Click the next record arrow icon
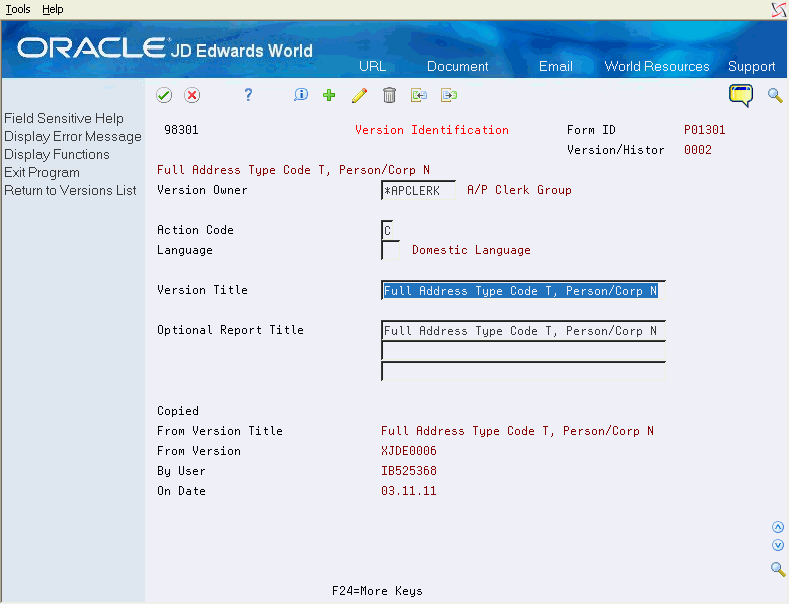 pyautogui.click(x=449, y=95)
